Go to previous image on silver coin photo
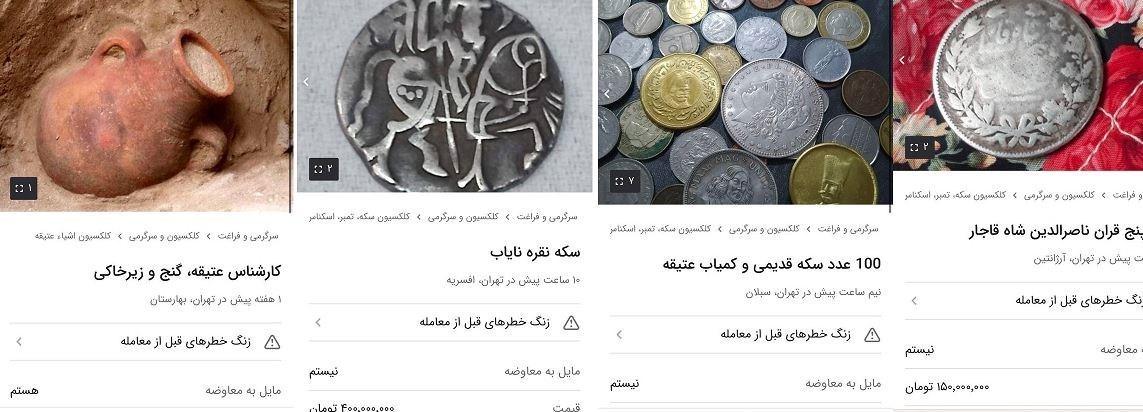This screenshot has width=1143, height=412. (306, 82)
